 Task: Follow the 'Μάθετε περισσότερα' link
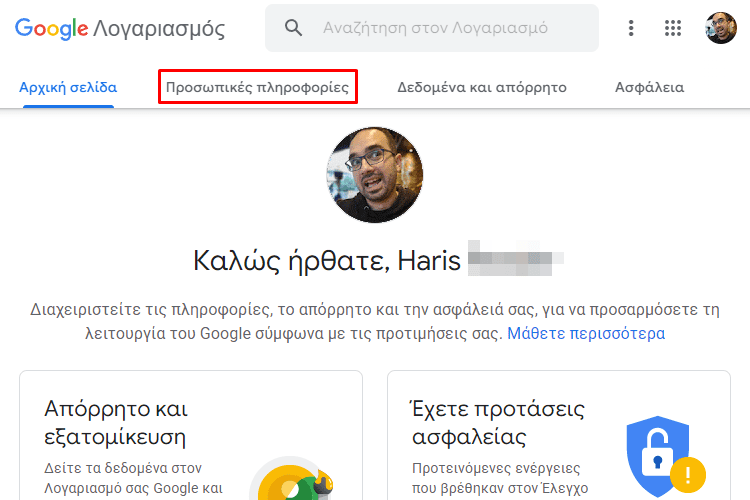pyautogui.click(x=586, y=333)
